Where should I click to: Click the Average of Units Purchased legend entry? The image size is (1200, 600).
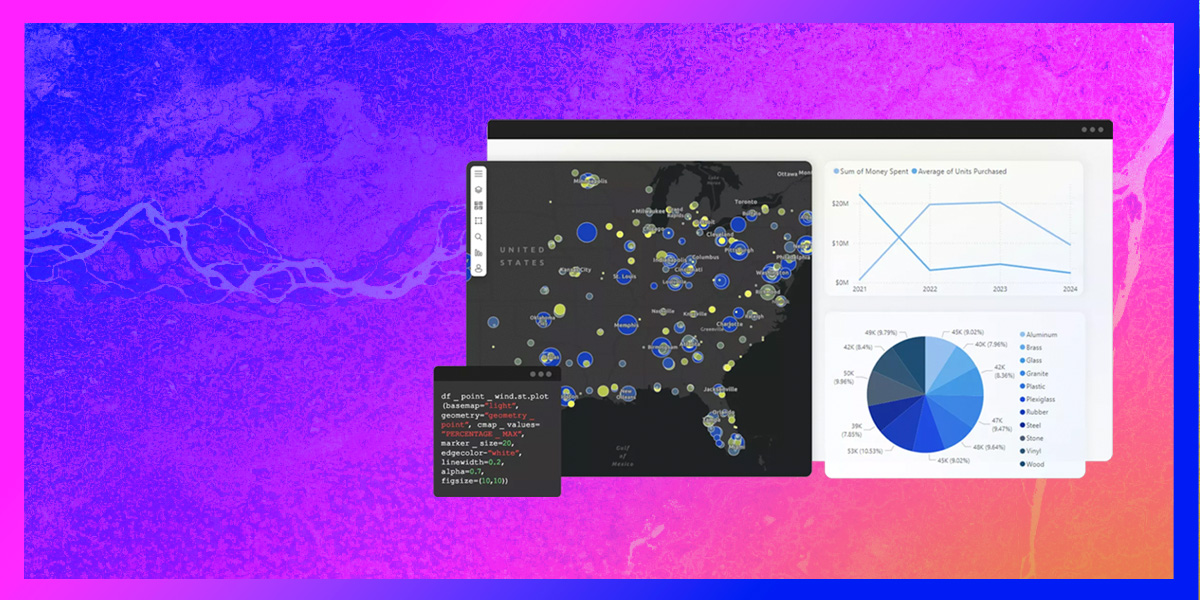(960, 171)
